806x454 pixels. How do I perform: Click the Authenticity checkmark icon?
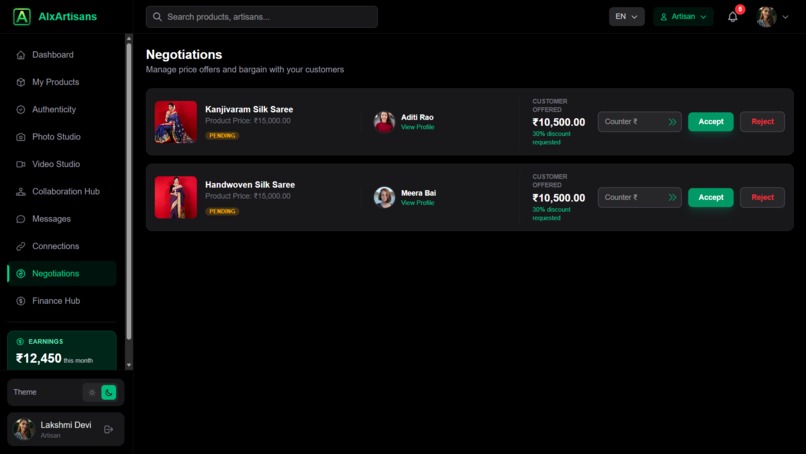coord(21,110)
